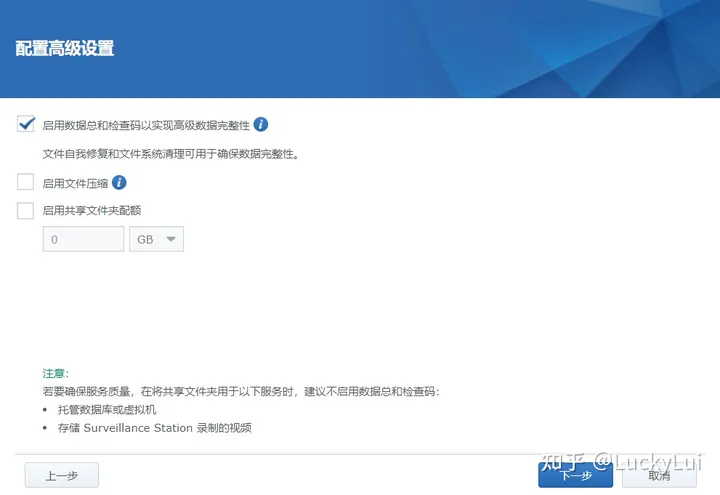Click the 文件自我修复 description line
Screen dimensions: 720x495
[x=171, y=155]
